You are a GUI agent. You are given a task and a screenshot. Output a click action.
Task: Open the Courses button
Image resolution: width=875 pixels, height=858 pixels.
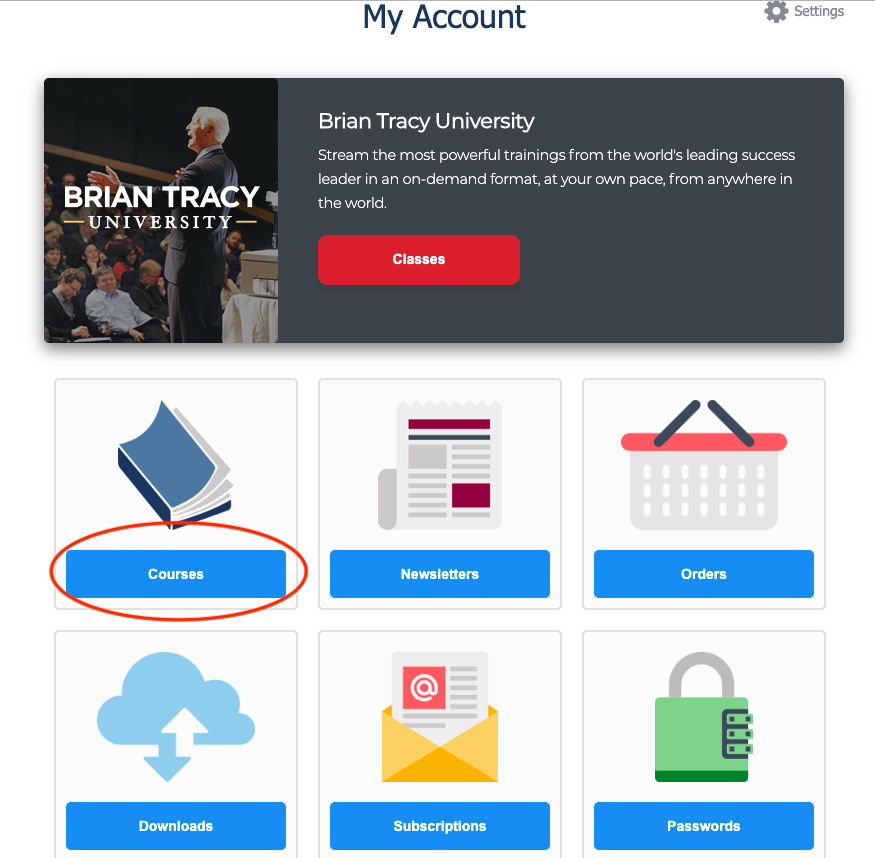176,574
